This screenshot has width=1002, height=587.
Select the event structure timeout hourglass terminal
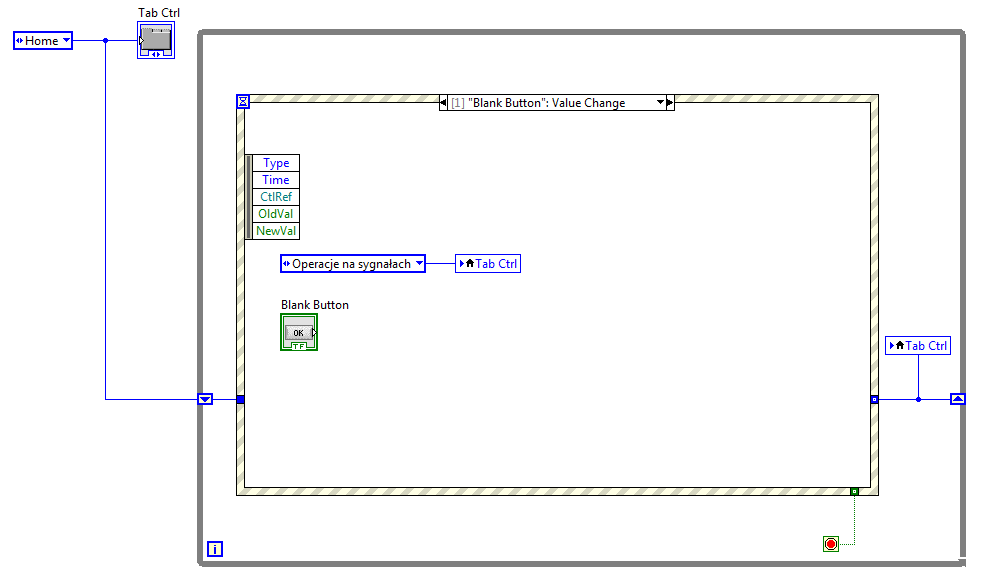[243, 102]
